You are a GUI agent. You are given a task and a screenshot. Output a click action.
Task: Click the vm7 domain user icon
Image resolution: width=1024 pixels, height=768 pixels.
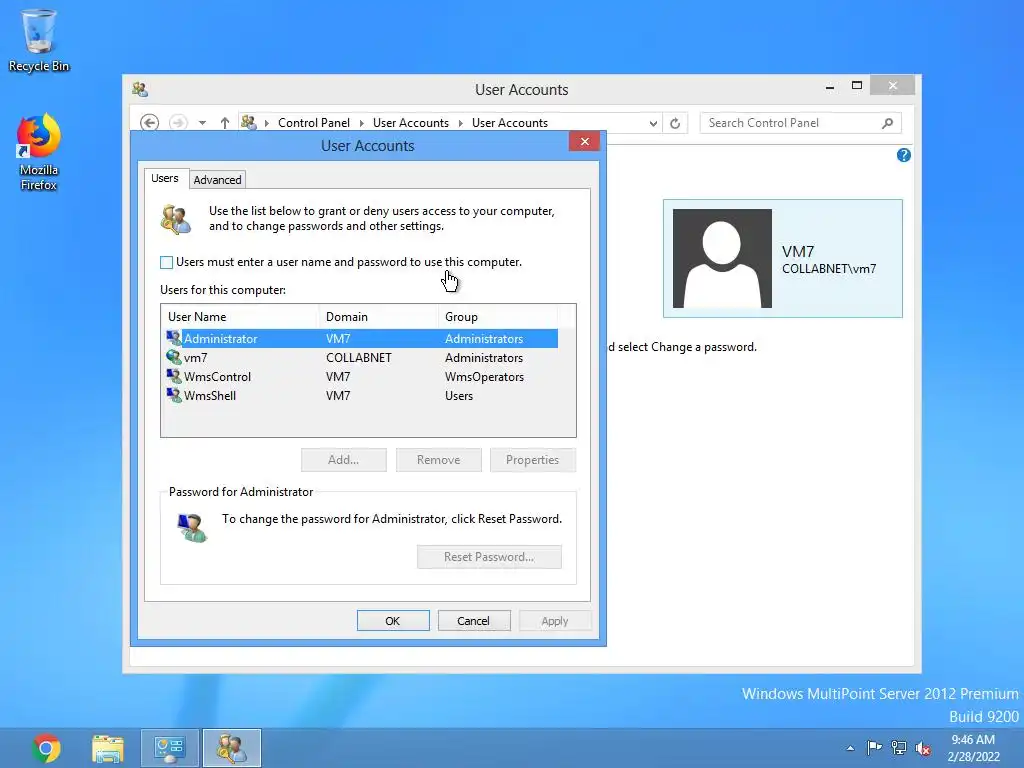(x=174, y=357)
